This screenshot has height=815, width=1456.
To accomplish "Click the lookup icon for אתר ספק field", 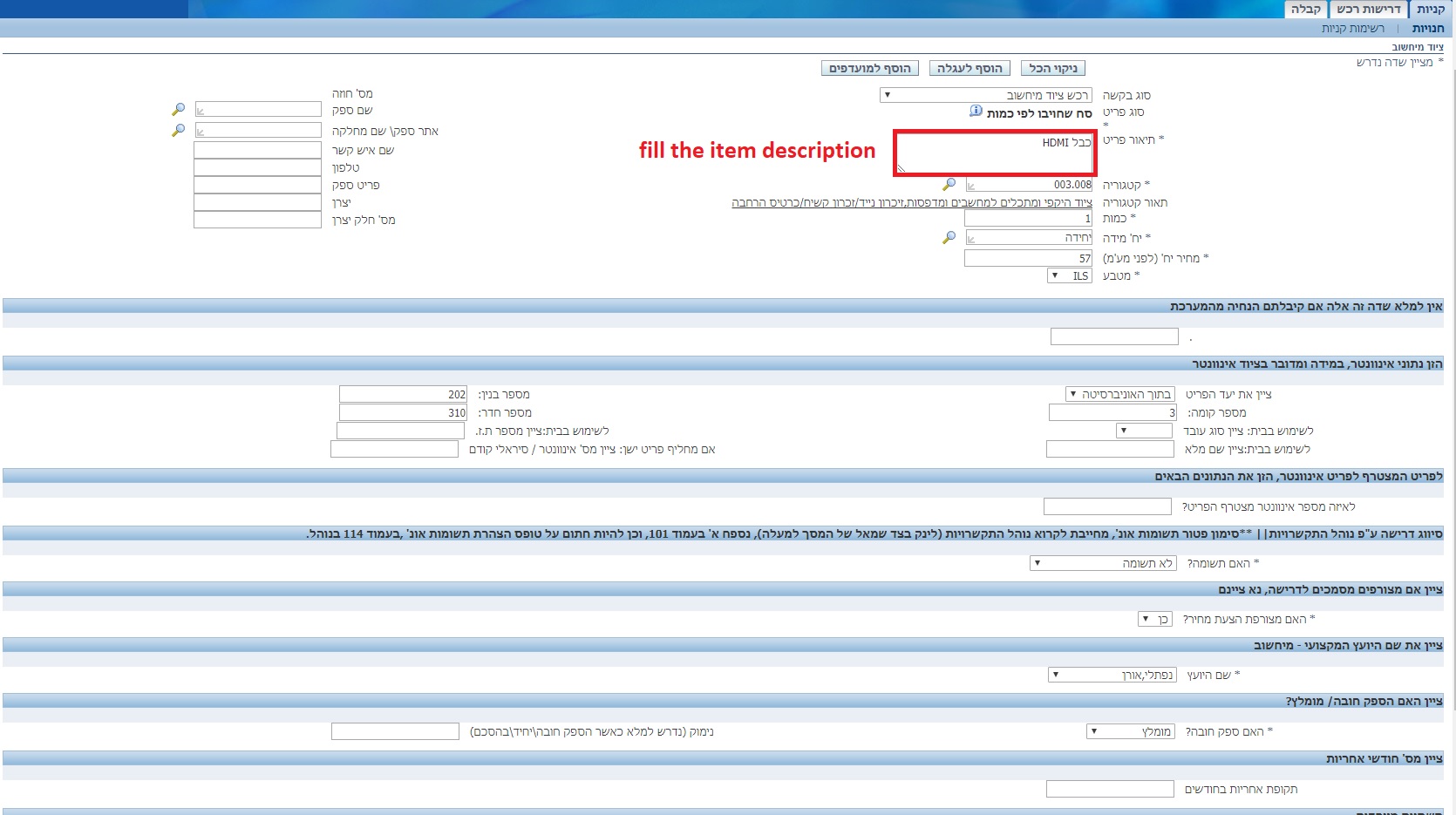I will [179, 130].
